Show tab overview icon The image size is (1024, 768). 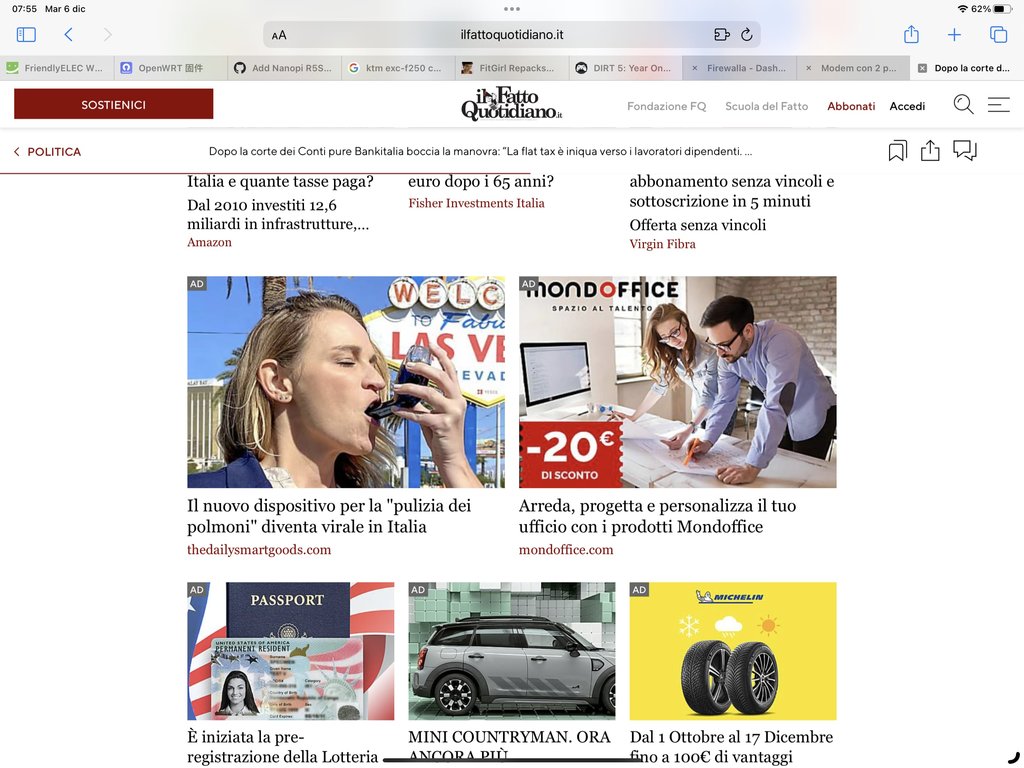click(999, 35)
